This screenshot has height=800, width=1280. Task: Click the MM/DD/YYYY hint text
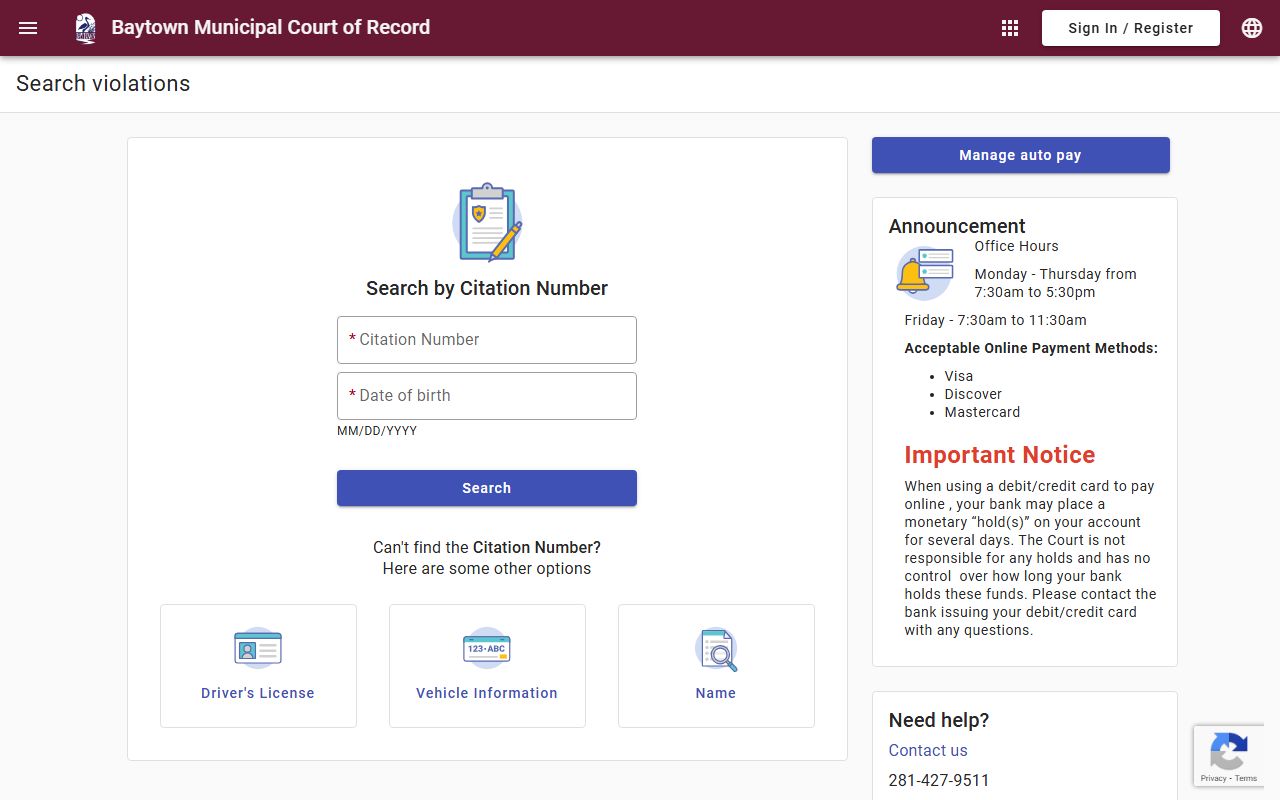point(377,431)
